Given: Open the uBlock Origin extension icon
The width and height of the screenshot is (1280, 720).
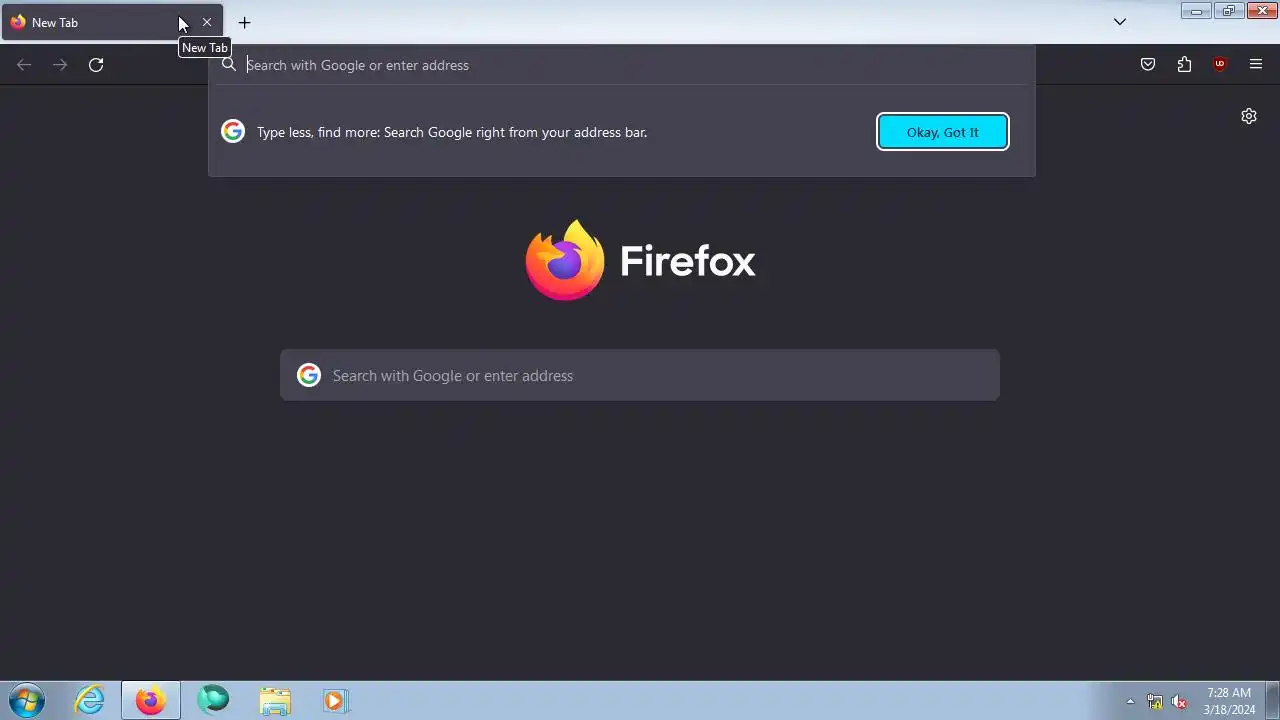Looking at the screenshot, I should (1220, 65).
